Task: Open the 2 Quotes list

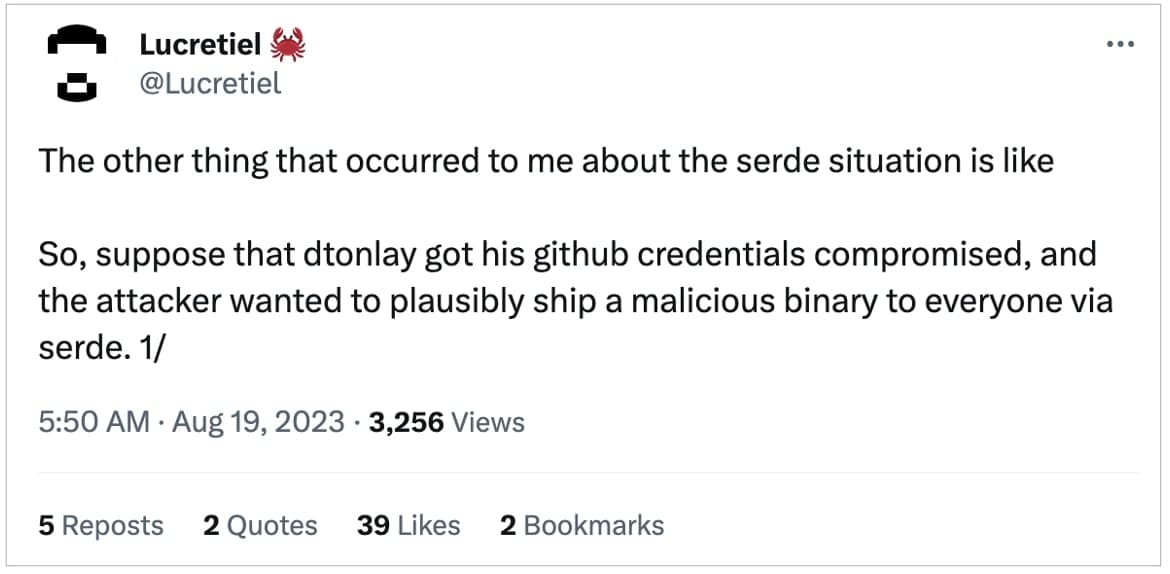Action: tap(259, 525)
